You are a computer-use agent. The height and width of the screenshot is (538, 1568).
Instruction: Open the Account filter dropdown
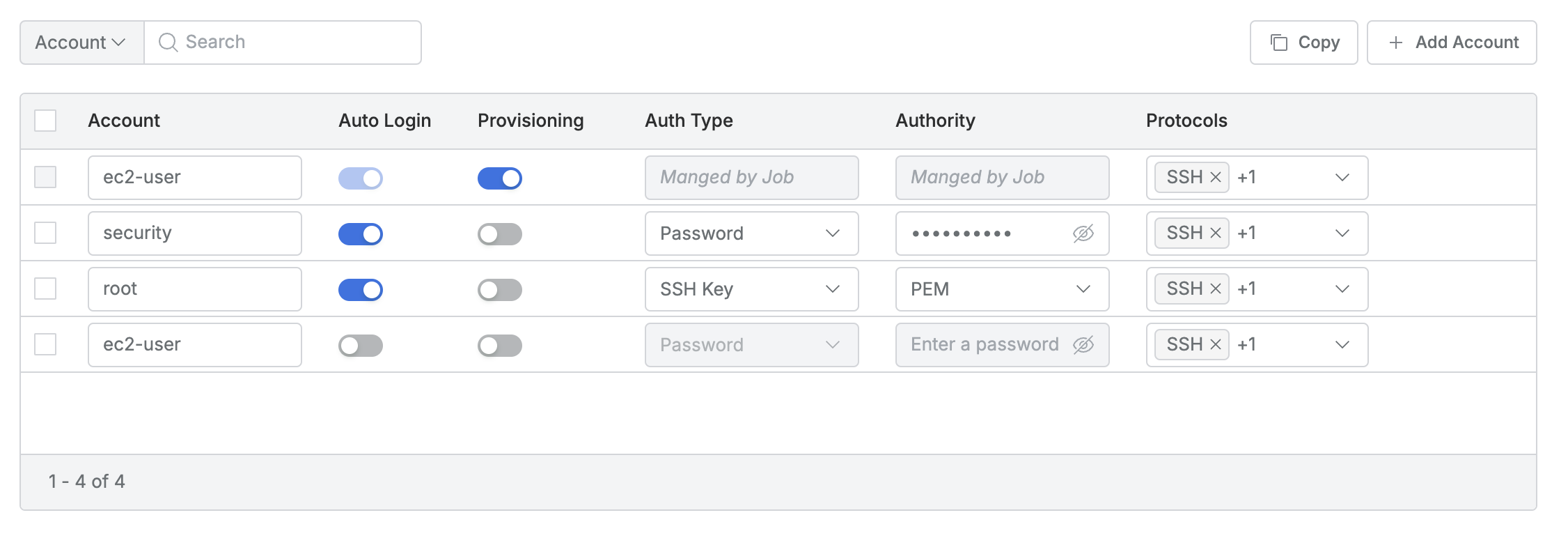(x=81, y=43)
